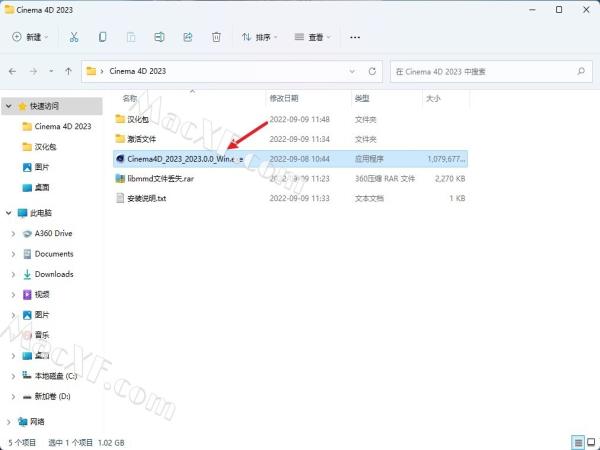
Task: Open 音乐 in sidebar
Action: (x=42, y=335)
